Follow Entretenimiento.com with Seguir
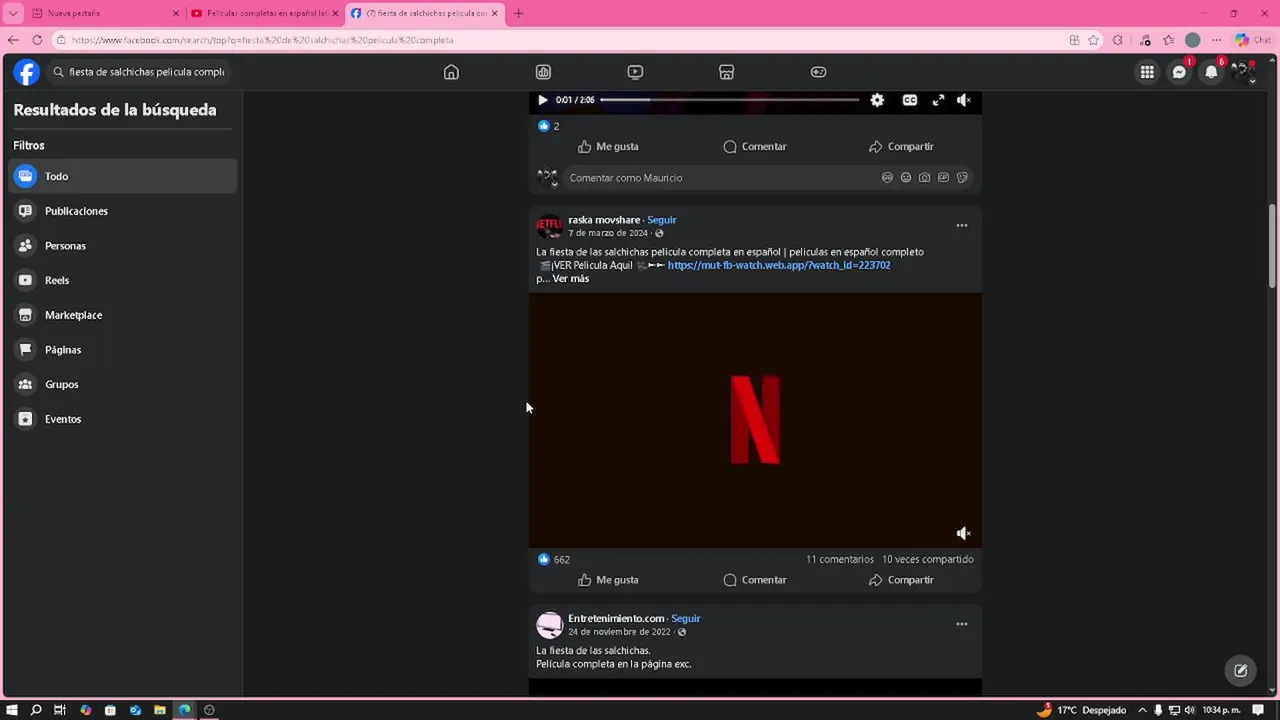The width and height of the screenshot is (1280, 720). pos(685,619)
